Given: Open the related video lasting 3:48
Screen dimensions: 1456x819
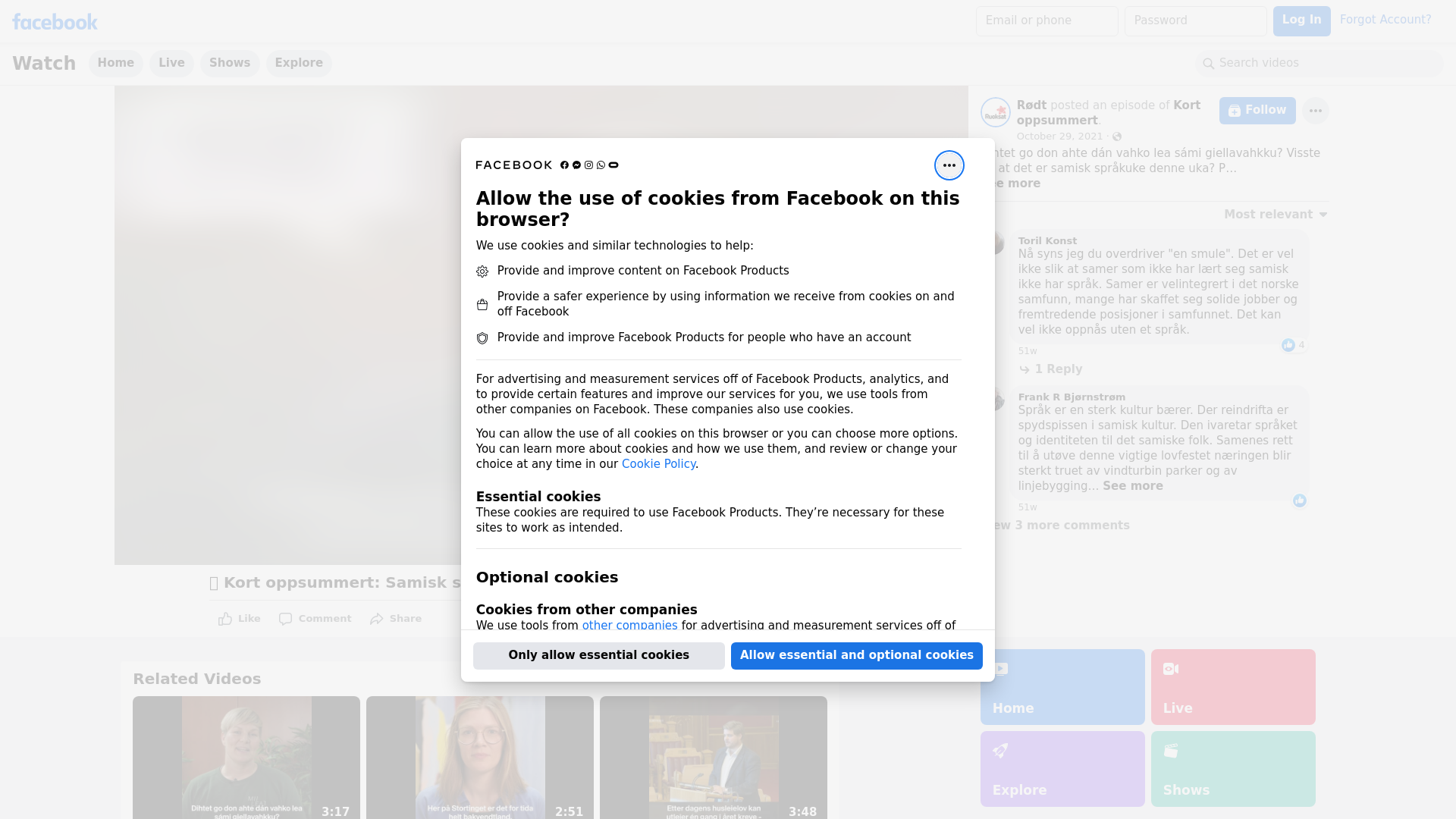Looking at the screenshot, I should pos(714,758).
